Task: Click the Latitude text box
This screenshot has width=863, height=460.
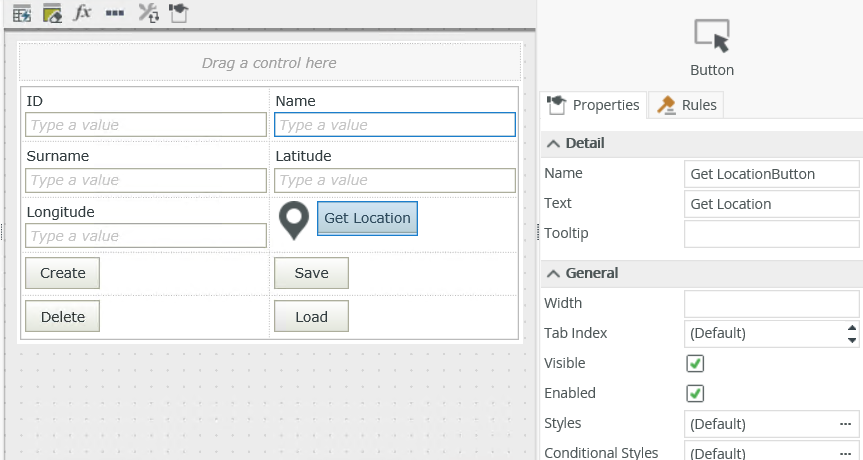Action: pos(394,180)
